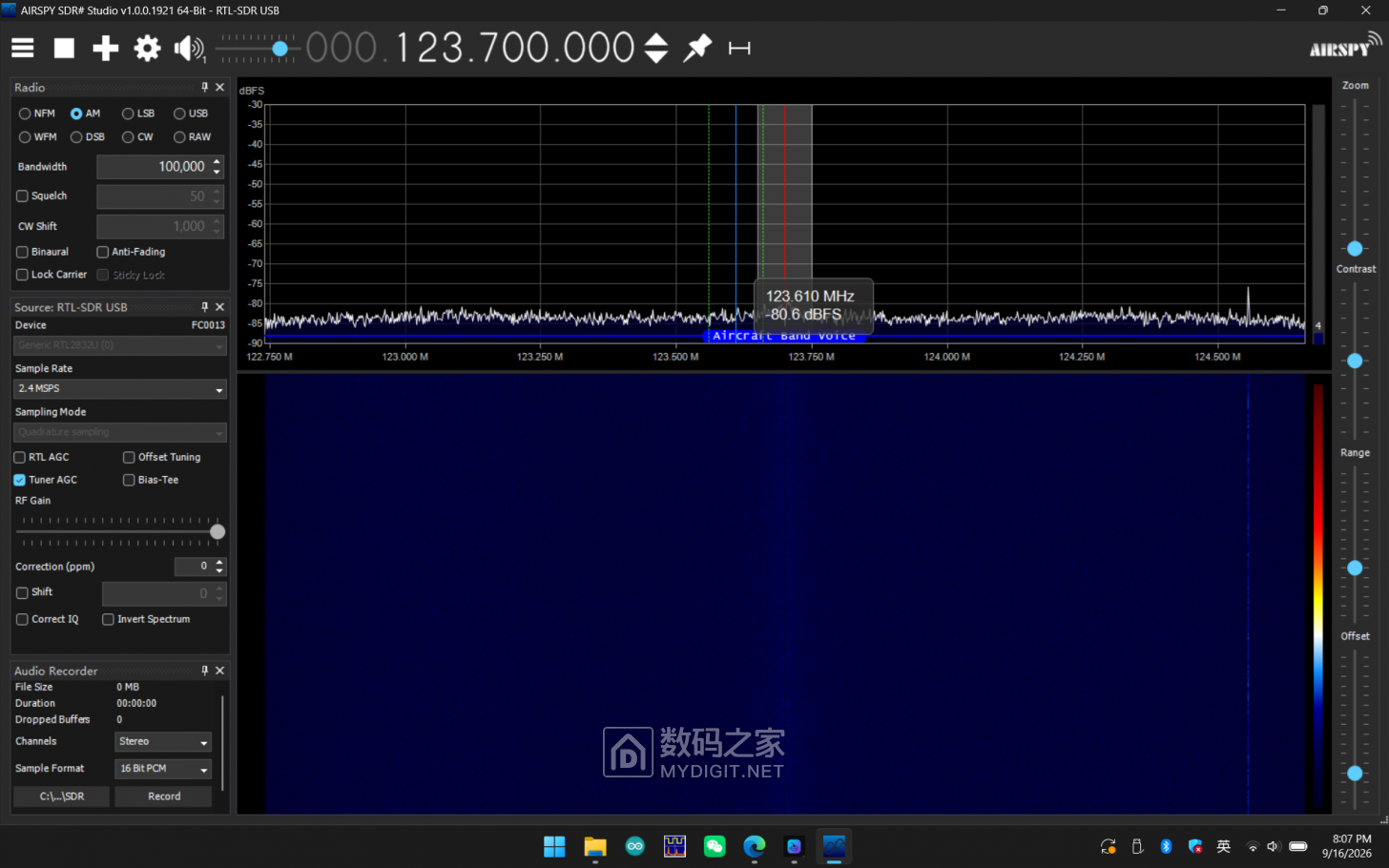This screenshot has width=1389, height=868.
Task: Click the speaker volume tray icon
Action: pos(1273,846)
